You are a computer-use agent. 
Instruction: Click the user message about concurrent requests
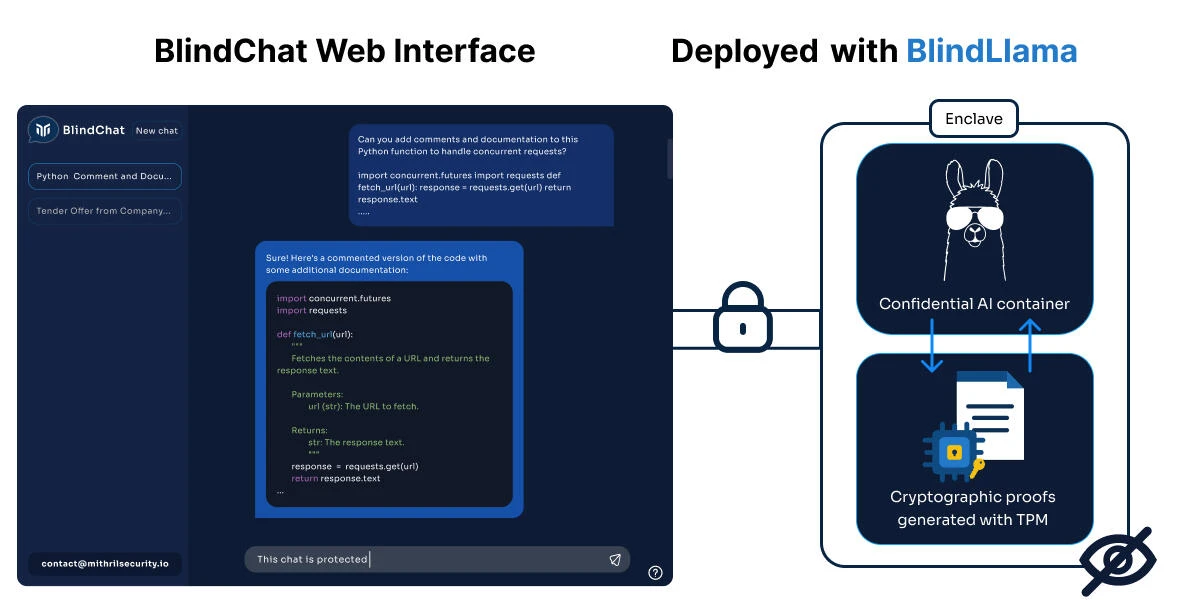[x=481, y=175]
